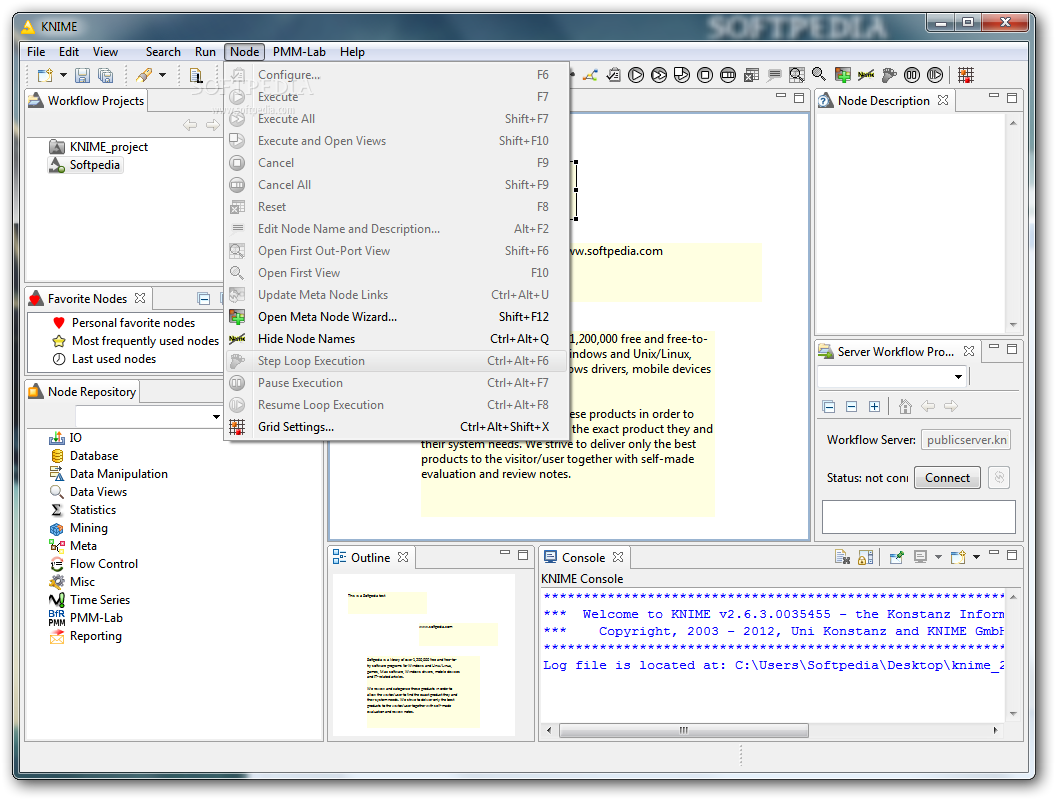
Task: Click the magnifier Open First View toolbar icon
Action: [x=819, y=75]
